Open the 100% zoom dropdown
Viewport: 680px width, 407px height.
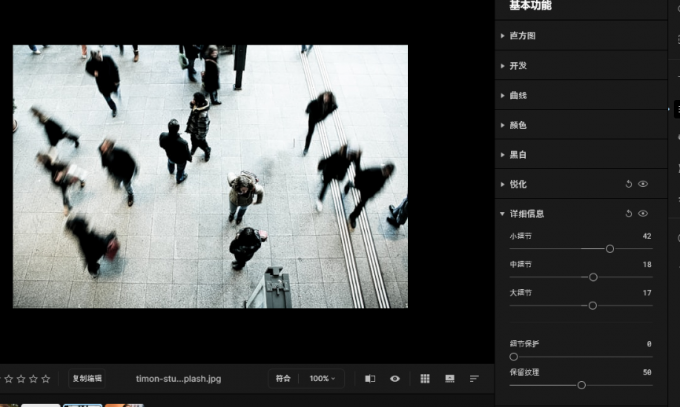pos(322,379)
